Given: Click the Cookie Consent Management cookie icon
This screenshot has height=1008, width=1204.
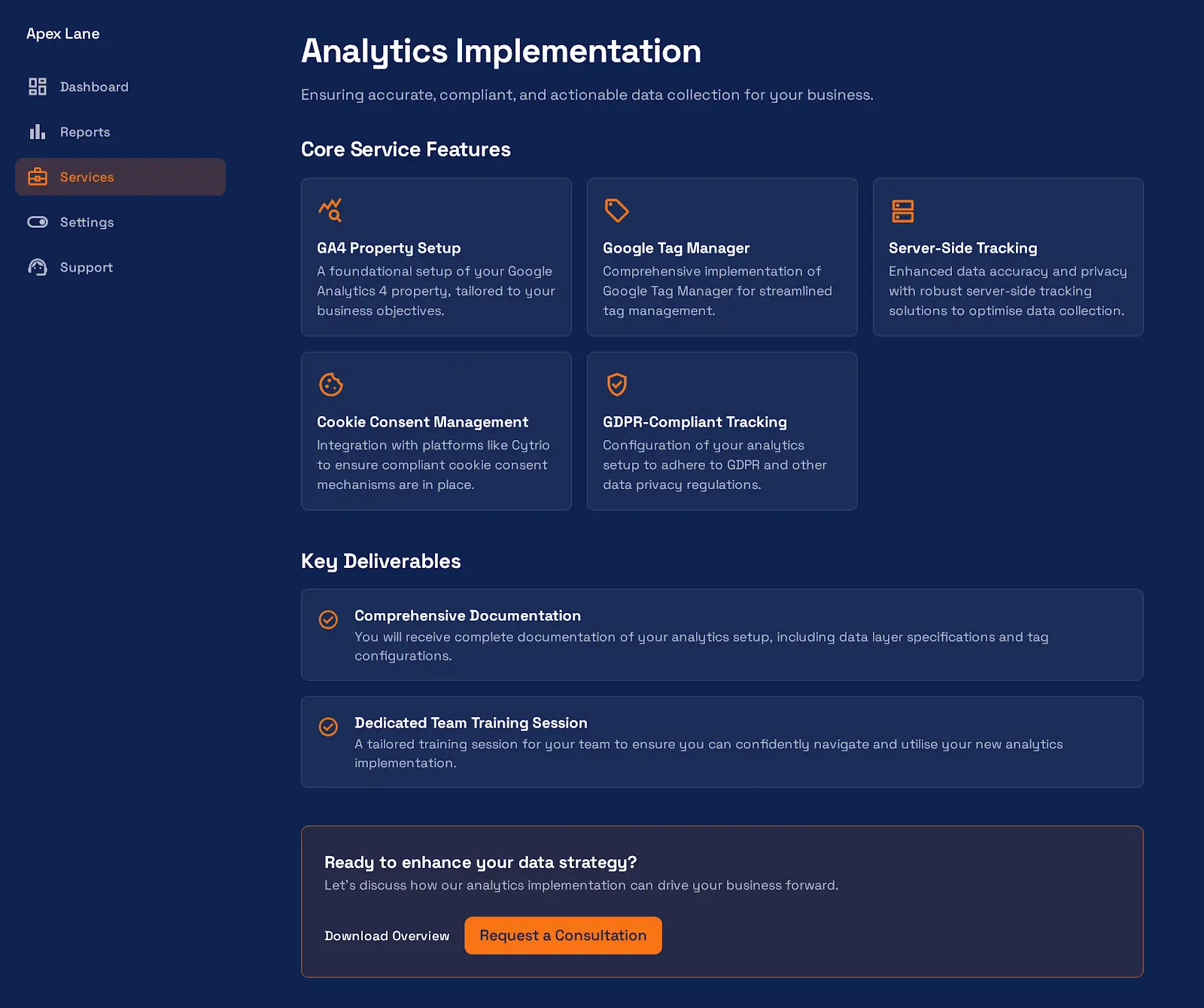Looking at the screenshot, I should (330, 384).
